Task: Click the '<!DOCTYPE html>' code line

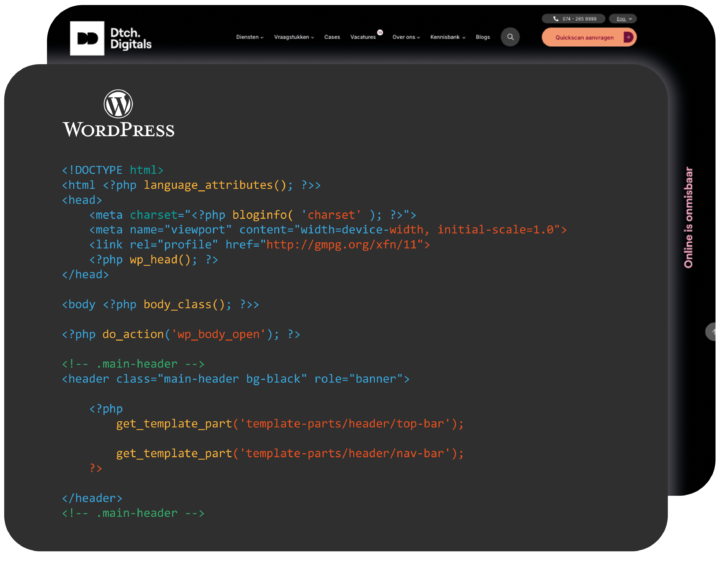Action: click(112, 170)
